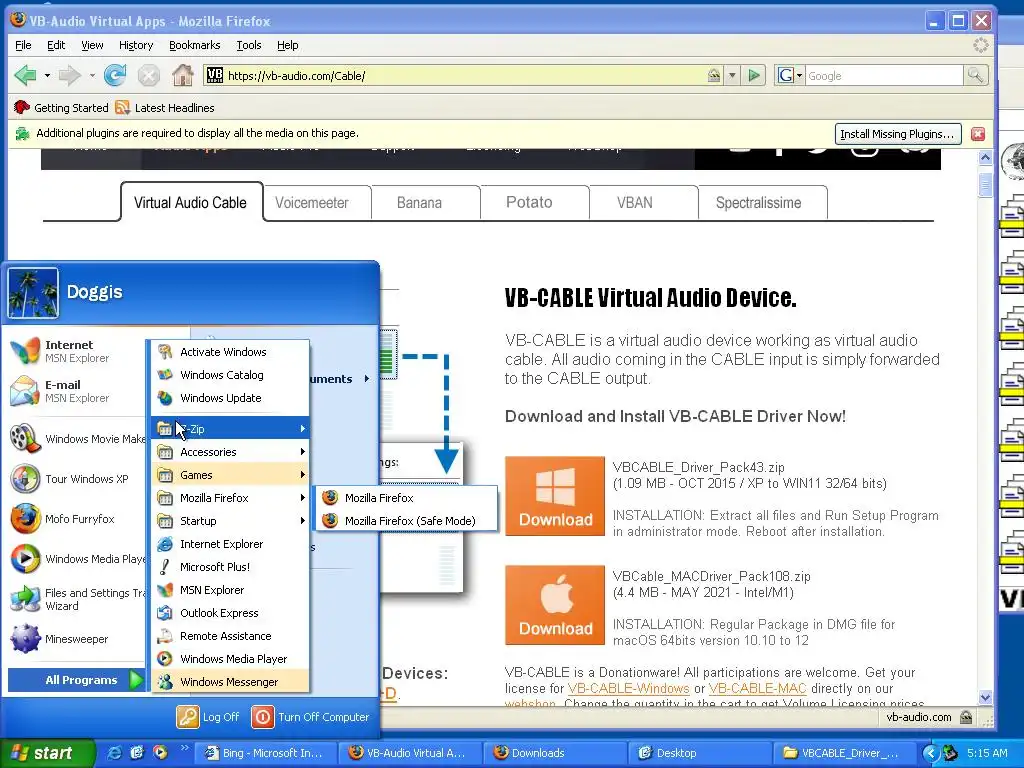Click the page scrollbar down arrow

pyautogui.click(x=985, y=697)
